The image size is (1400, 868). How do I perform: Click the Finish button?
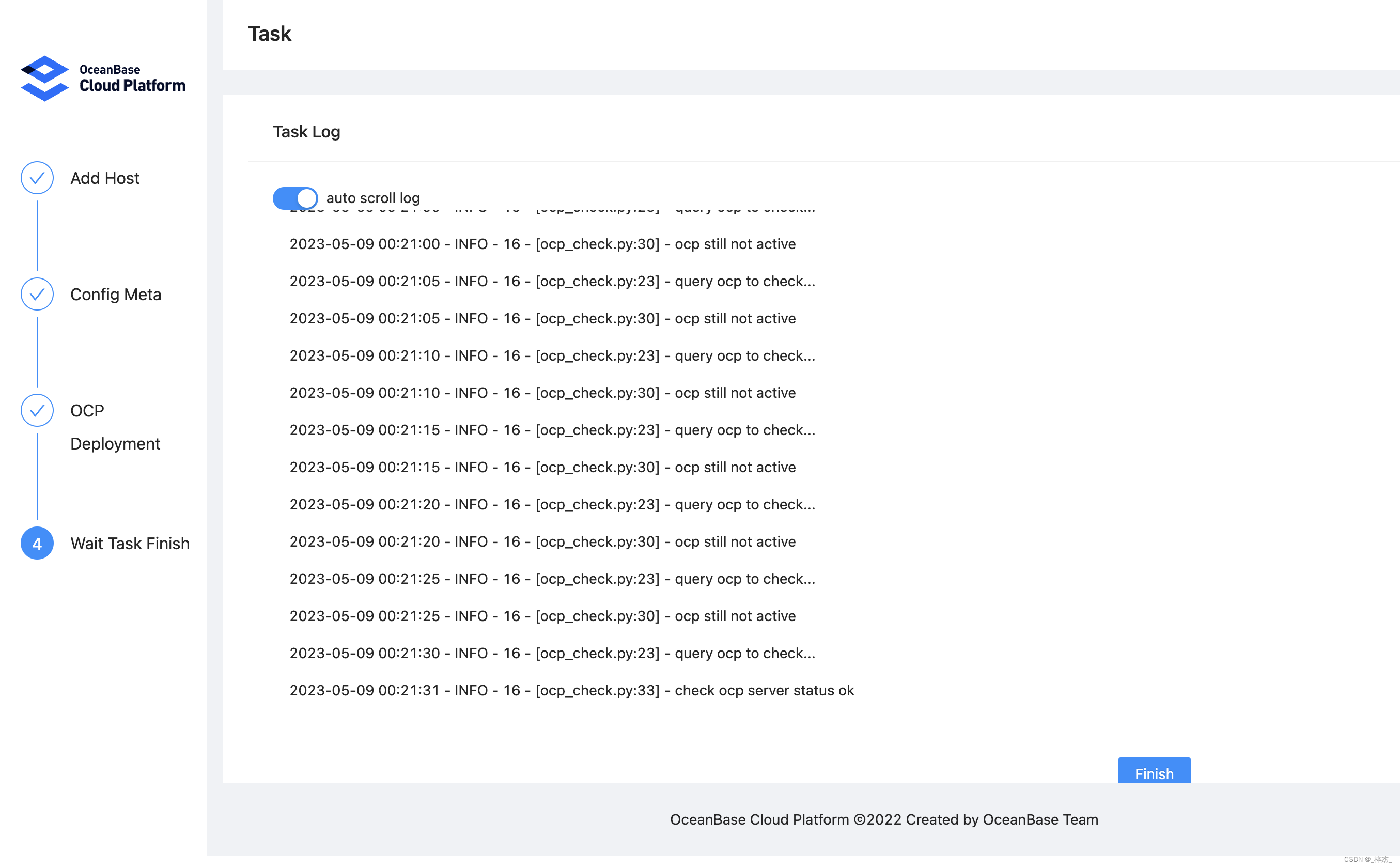[x=1154, y=772]
